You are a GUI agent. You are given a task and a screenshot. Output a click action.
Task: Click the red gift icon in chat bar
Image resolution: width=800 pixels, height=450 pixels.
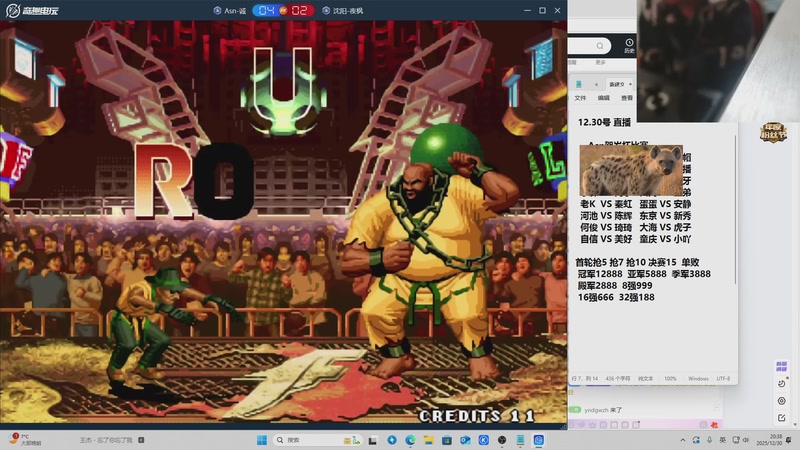pos(714,424)
